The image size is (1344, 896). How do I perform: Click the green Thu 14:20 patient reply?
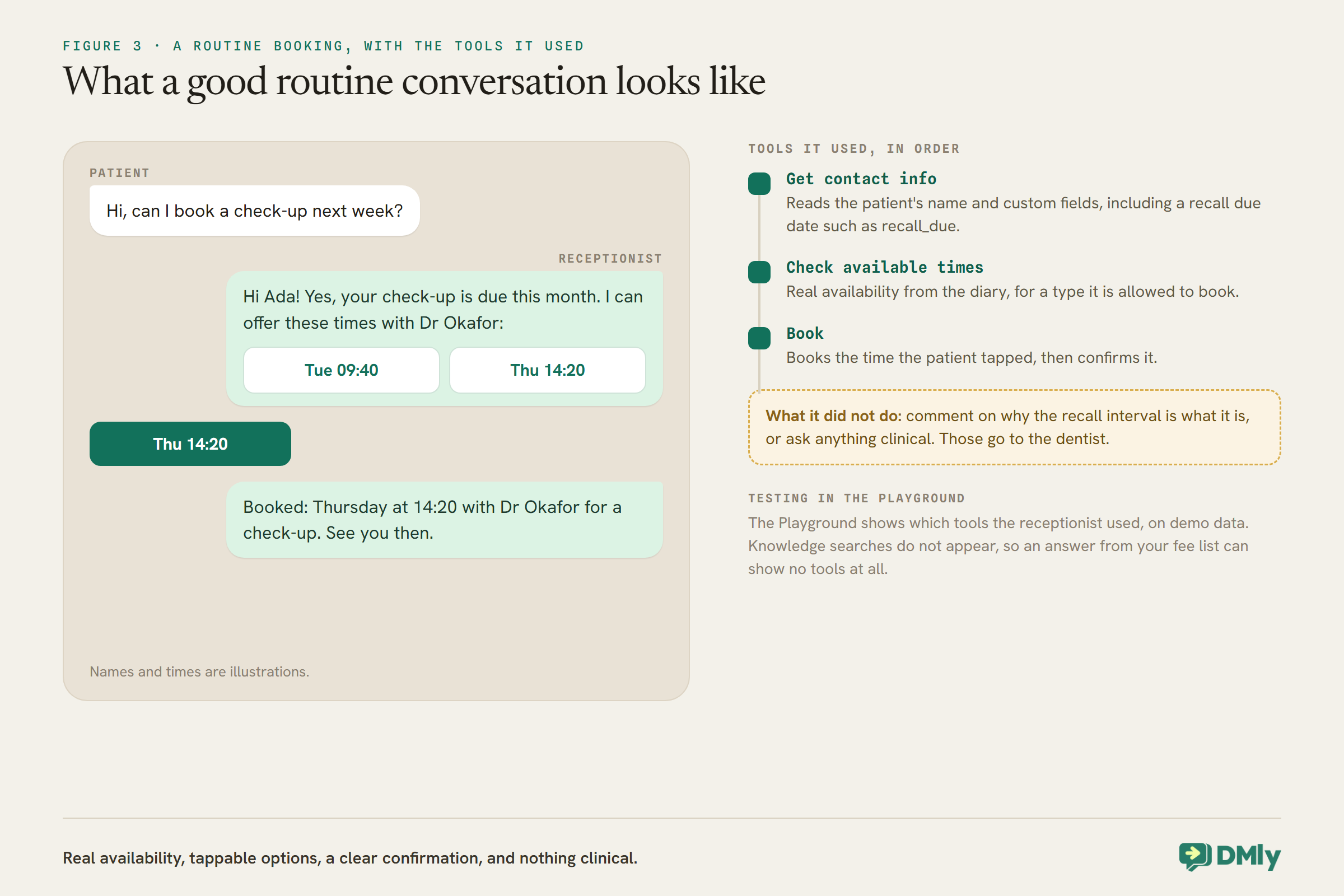(x=190, y=444)
